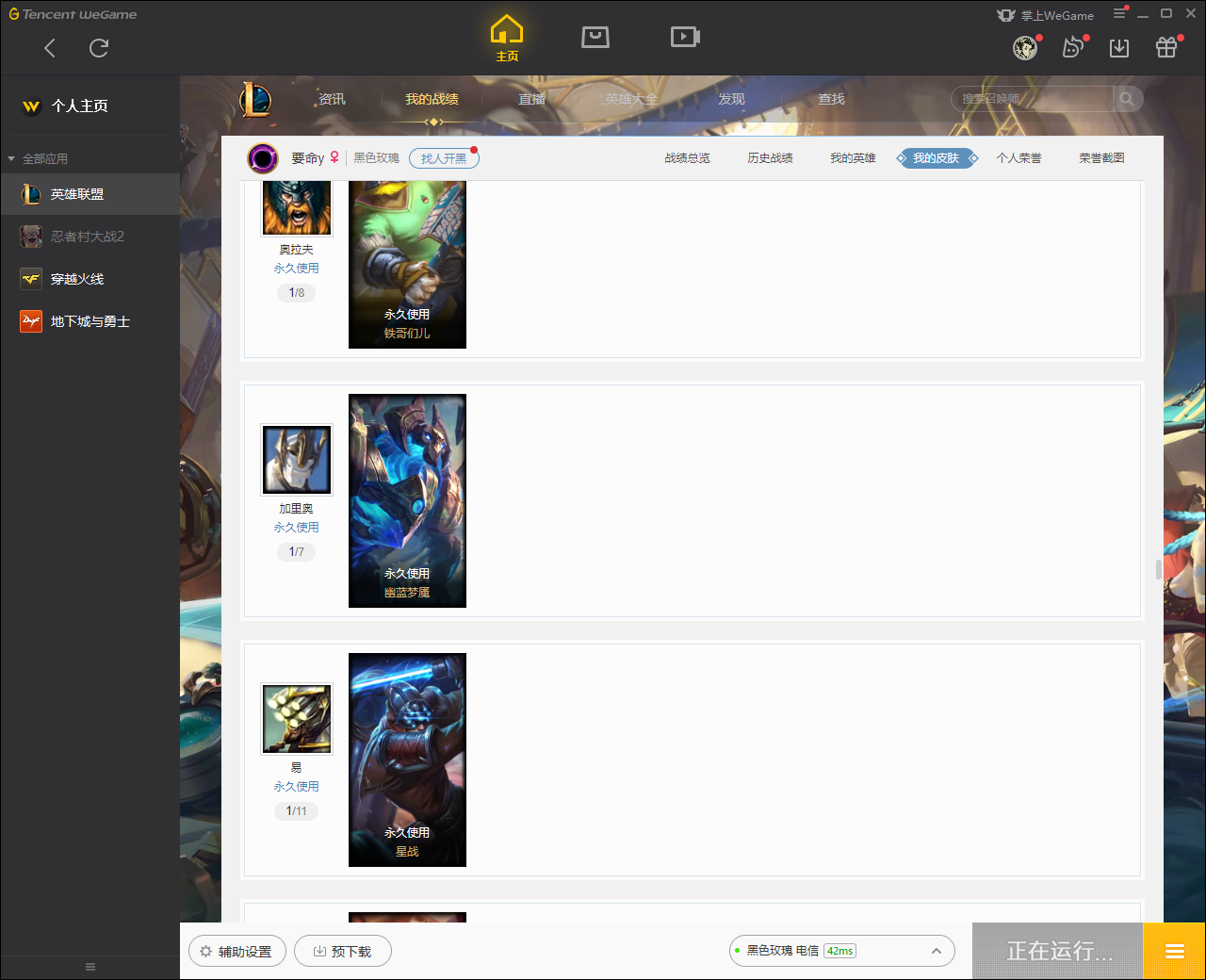Viewport: 1206px width, 980px height.
Task: Switch to 历史战绩 sub-tab
Action: point(770,158)
